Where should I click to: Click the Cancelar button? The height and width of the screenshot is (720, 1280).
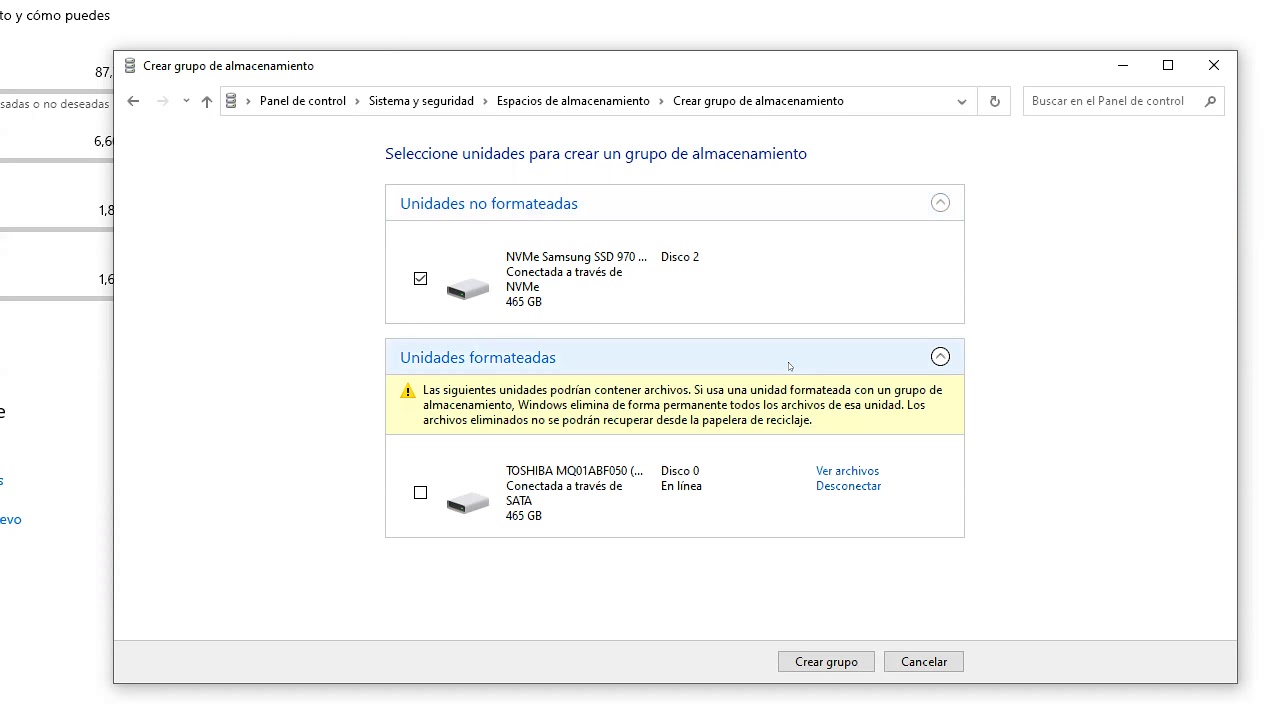tap(924, 662)
